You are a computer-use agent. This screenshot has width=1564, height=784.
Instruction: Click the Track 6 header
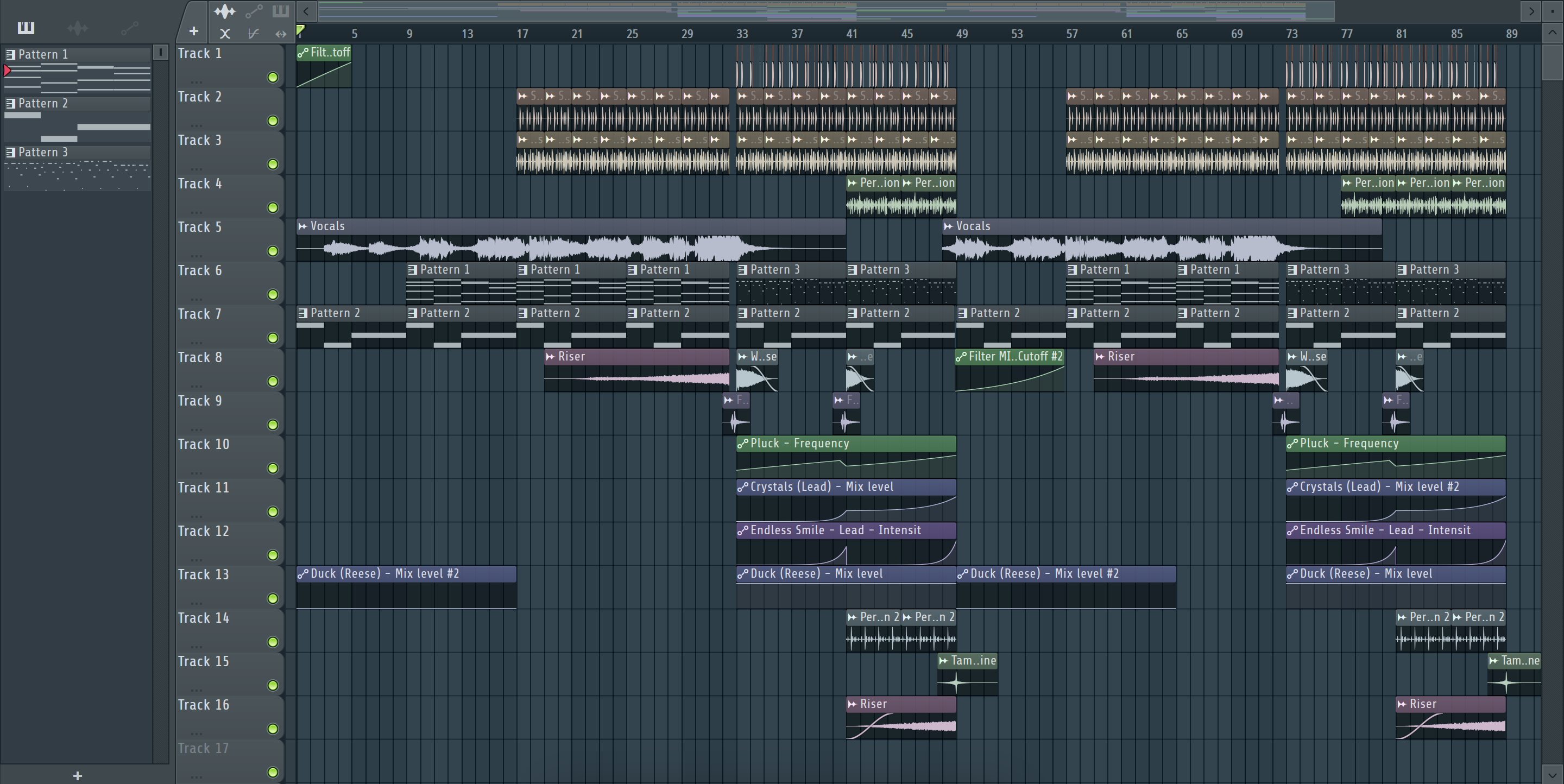[230, 283]
